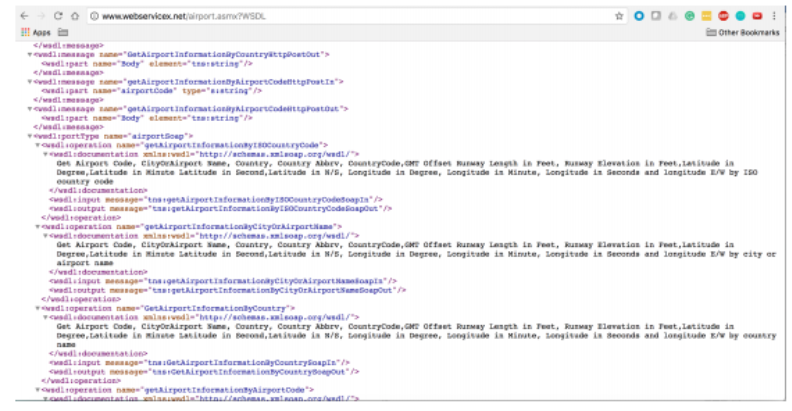
Task: Click output message GetAirportInformationByCountrySoapOut line
Action: [204, 372]
